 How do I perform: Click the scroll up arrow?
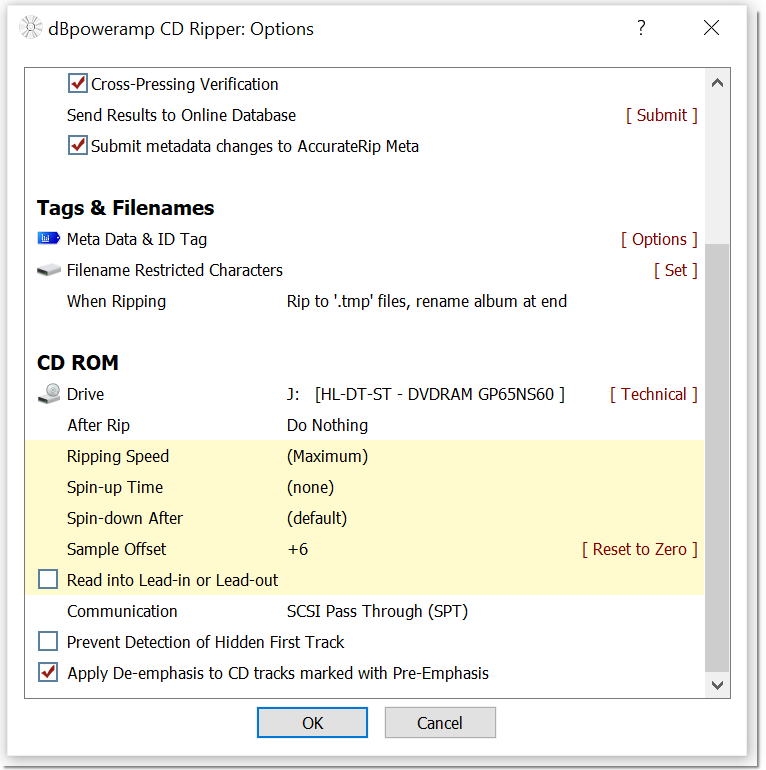tap(717, 83)
